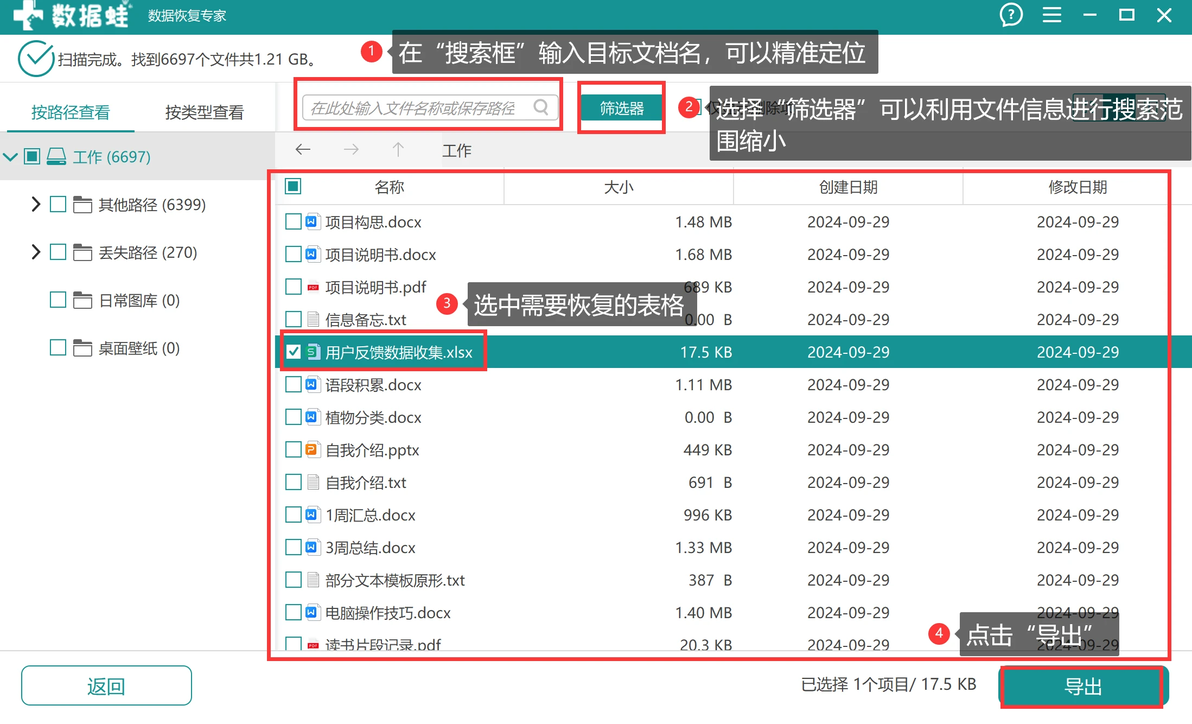This screenshot has width=1192, height=724.
Task: Click the search magnifier icon
Action: (541, 107)
